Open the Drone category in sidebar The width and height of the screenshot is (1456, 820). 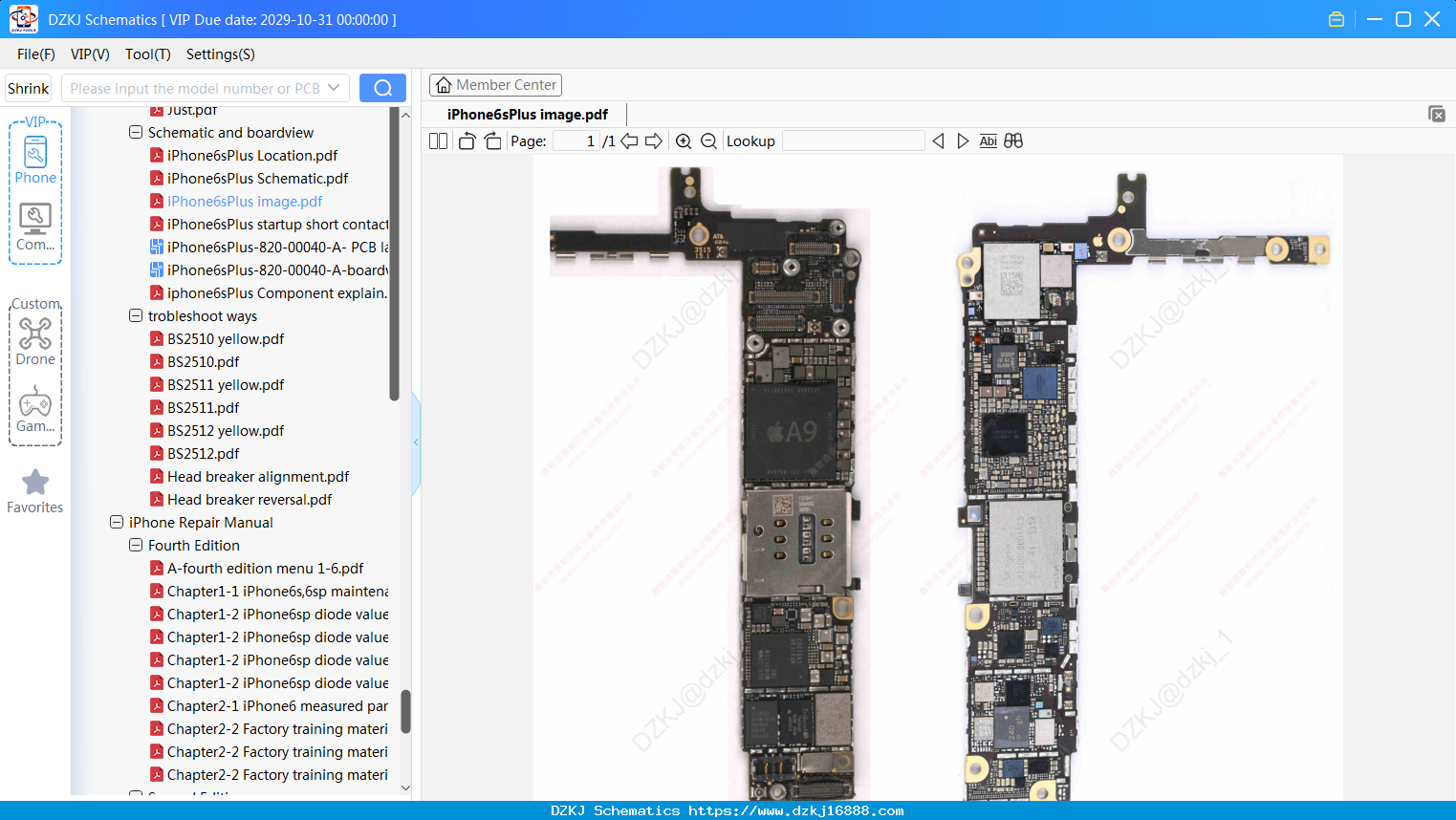pyautogui.click(x=35, y=341)
